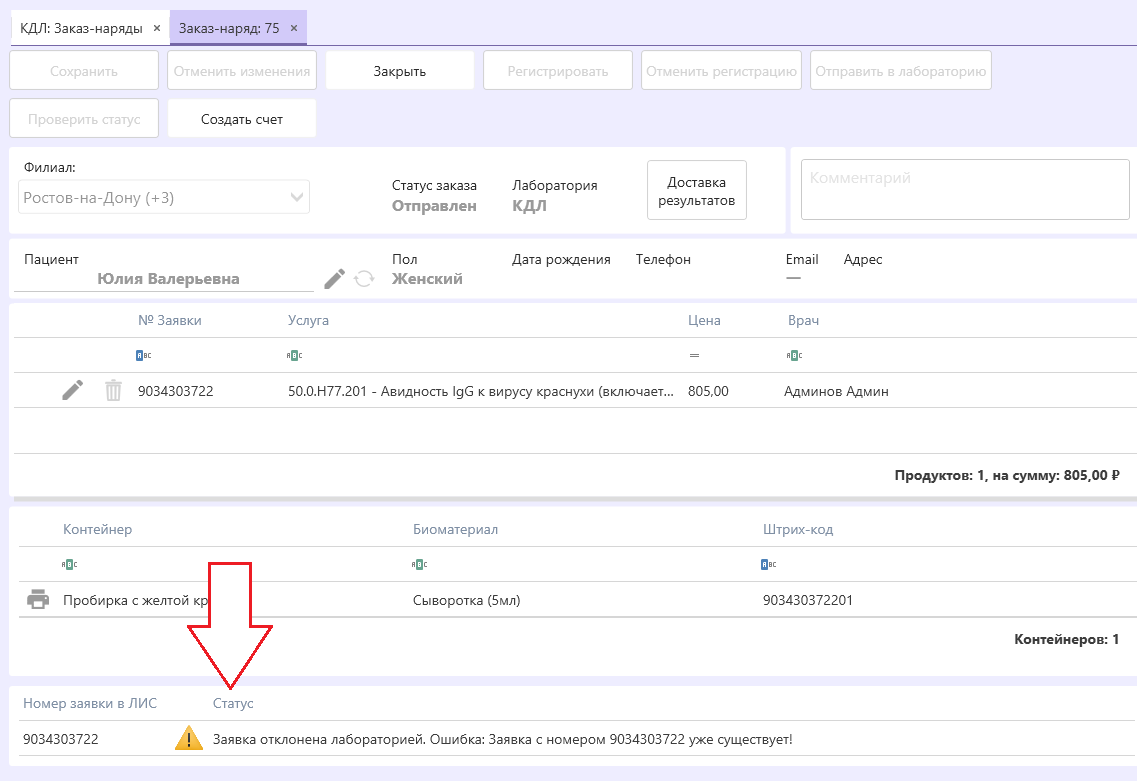Open filter operator under № Заявки column
This screenshot has height=781, width=1141.
point(144,355)
